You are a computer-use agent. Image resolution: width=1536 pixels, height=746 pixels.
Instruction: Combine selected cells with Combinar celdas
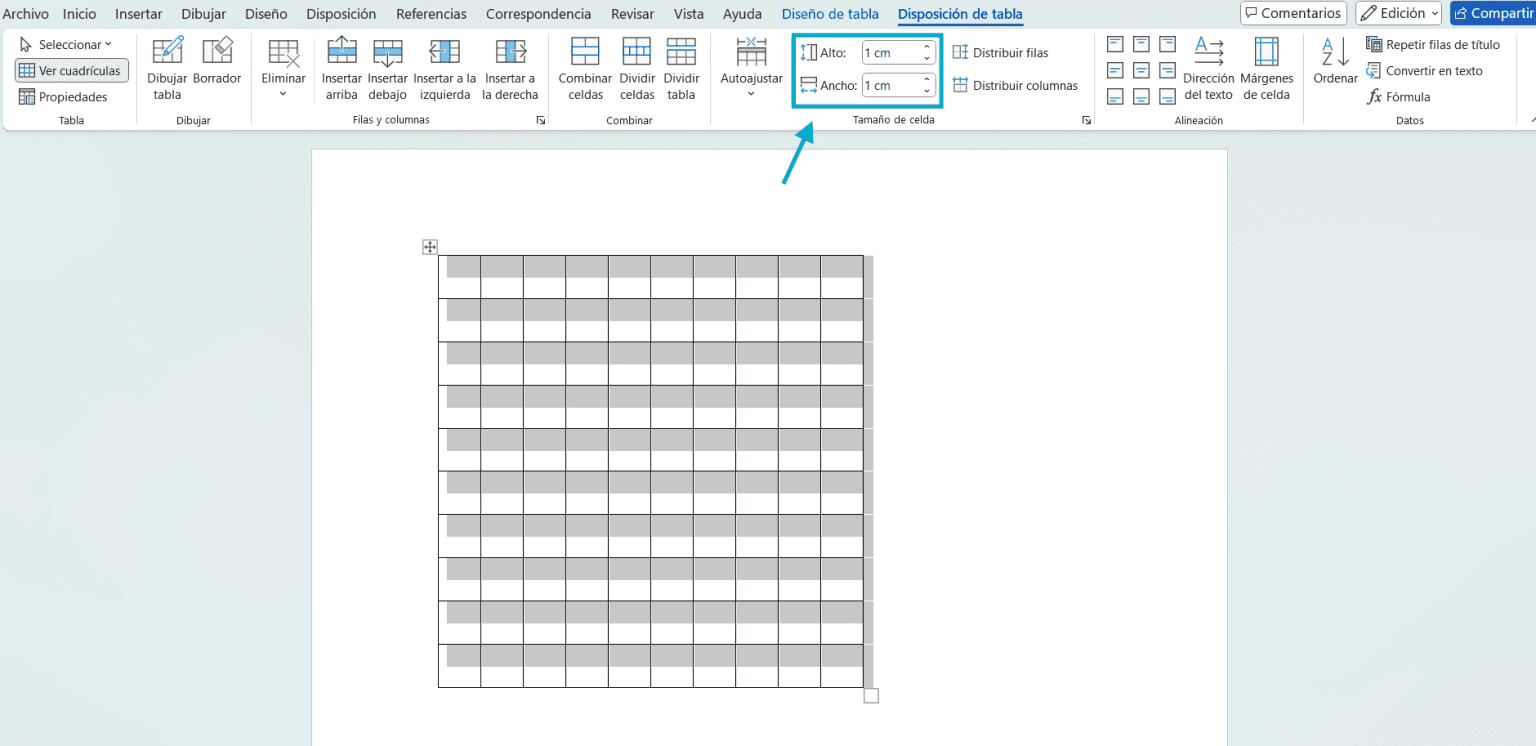(x=584, y=68)
